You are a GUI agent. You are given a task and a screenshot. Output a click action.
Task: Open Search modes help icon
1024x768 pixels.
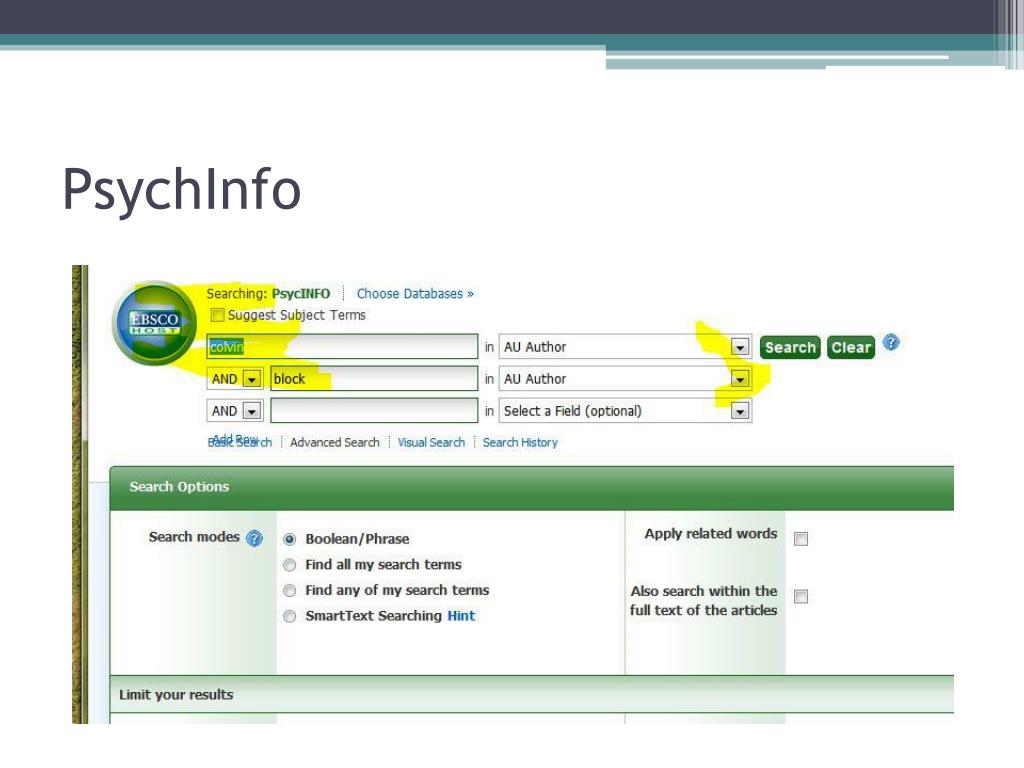[x=255, y=538]
